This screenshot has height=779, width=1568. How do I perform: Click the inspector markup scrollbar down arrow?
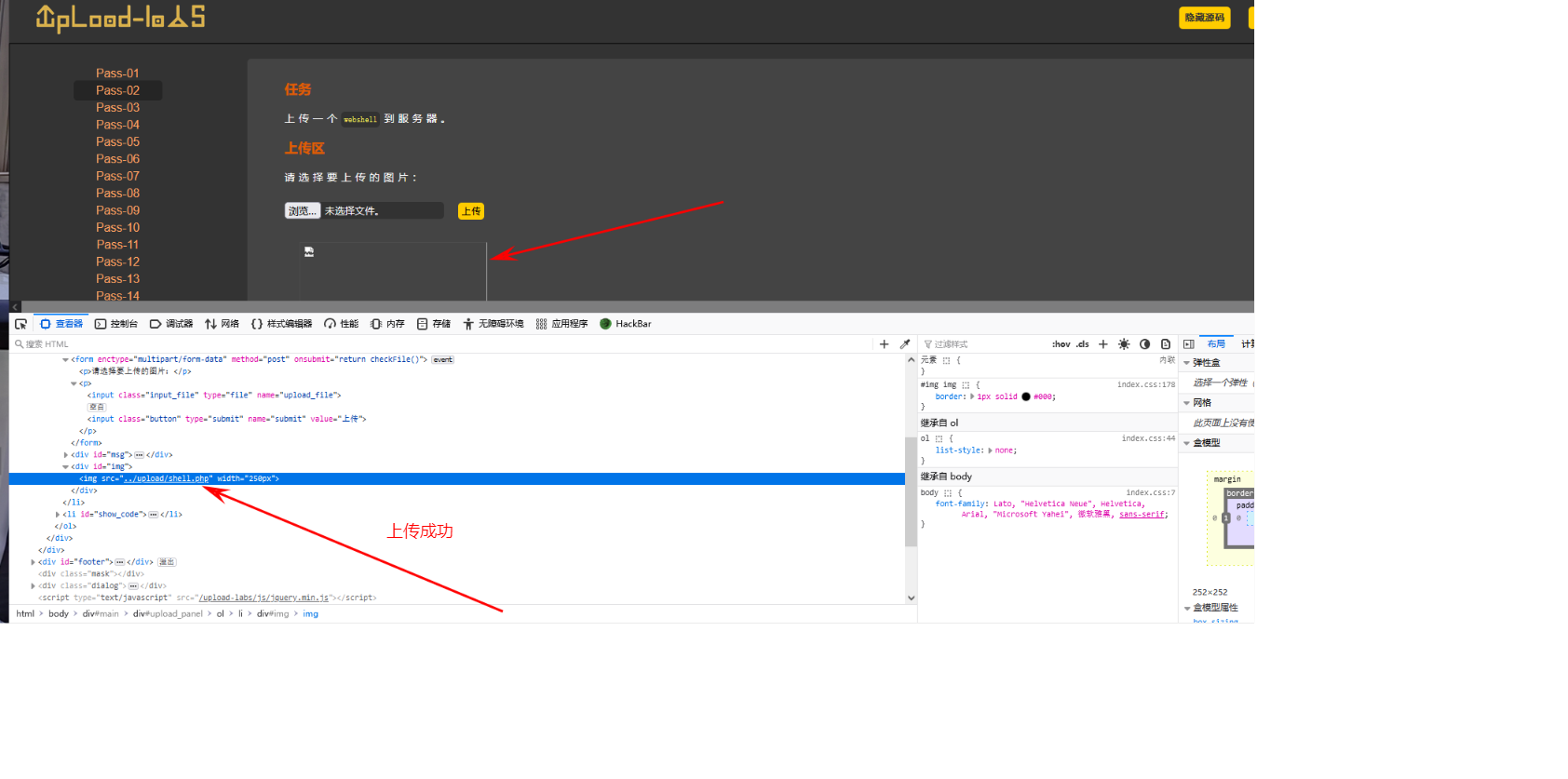pos(911,598)
